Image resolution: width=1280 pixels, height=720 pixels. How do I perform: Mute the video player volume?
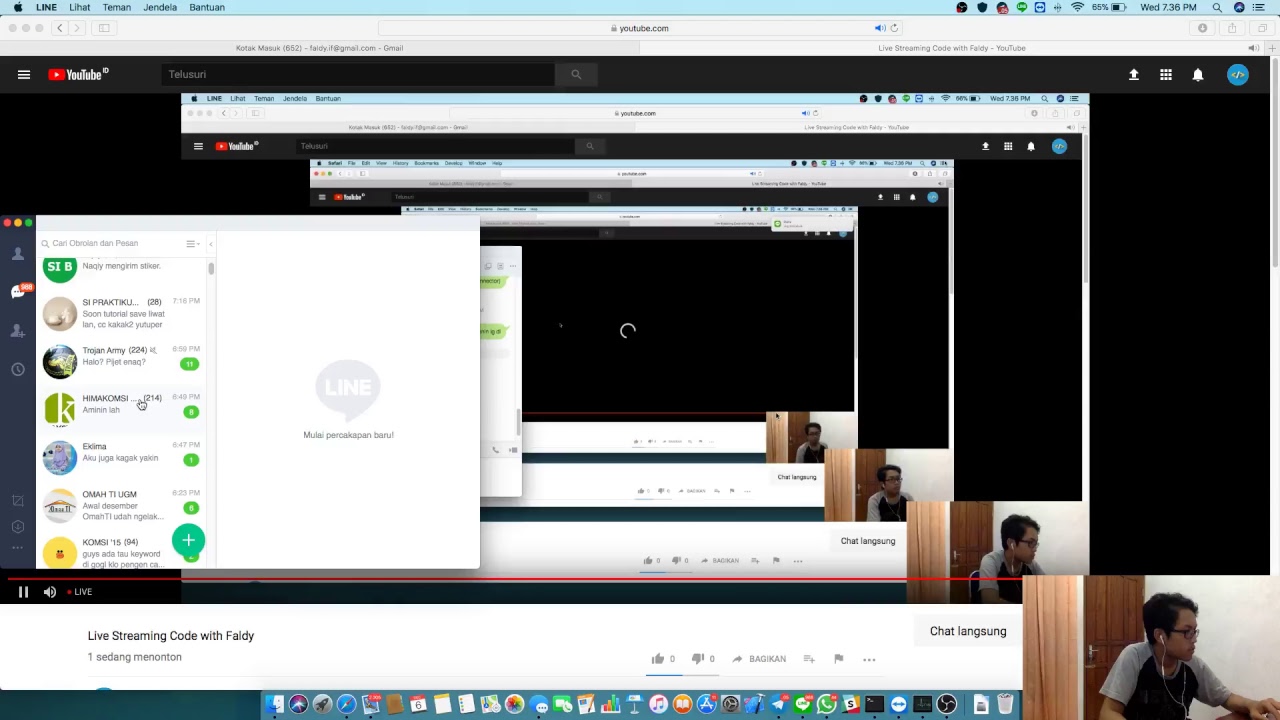tap(50, 592)
